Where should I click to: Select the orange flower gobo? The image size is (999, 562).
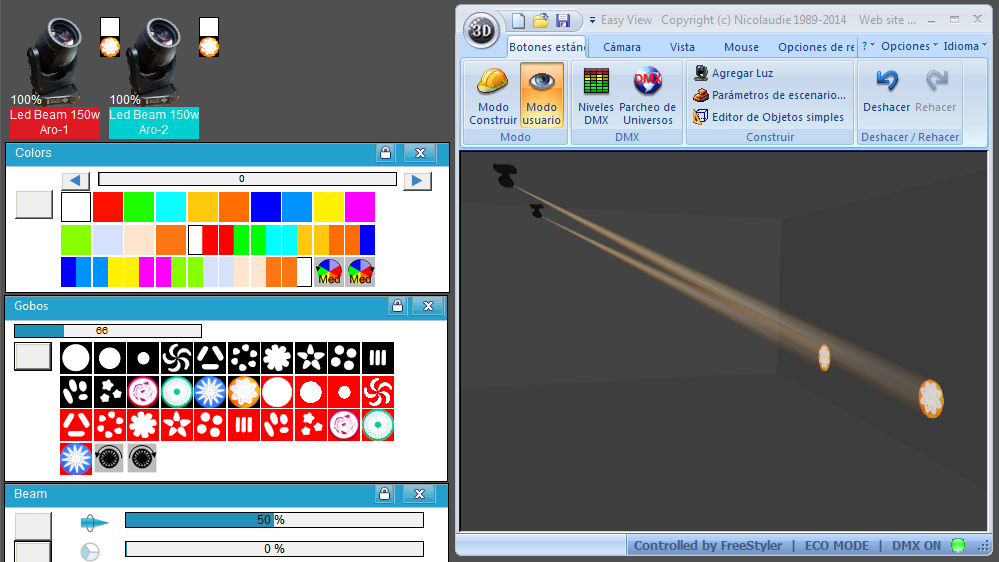[x=243, y=392]
